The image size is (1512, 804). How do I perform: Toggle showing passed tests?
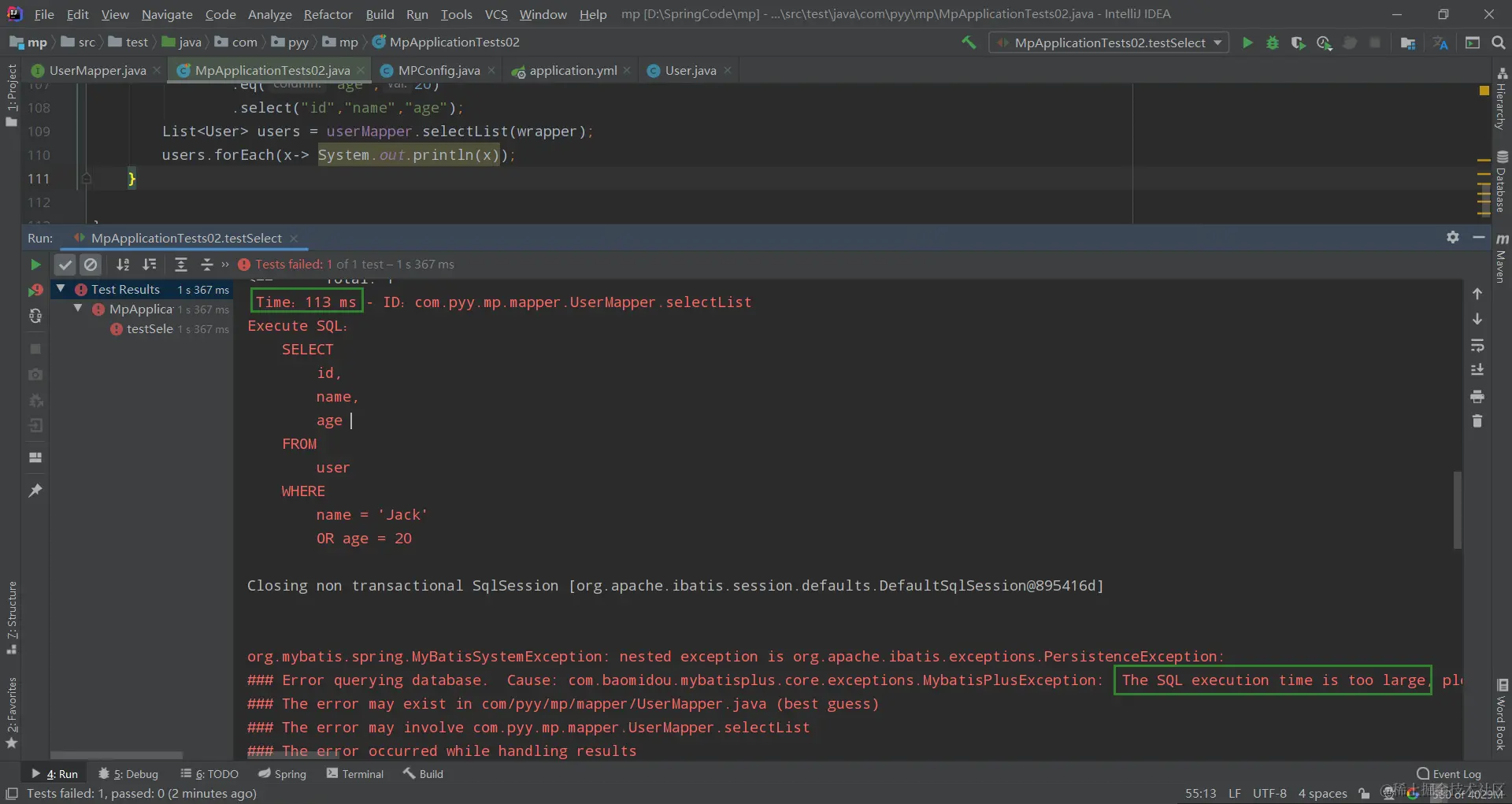tap(65, 265)
